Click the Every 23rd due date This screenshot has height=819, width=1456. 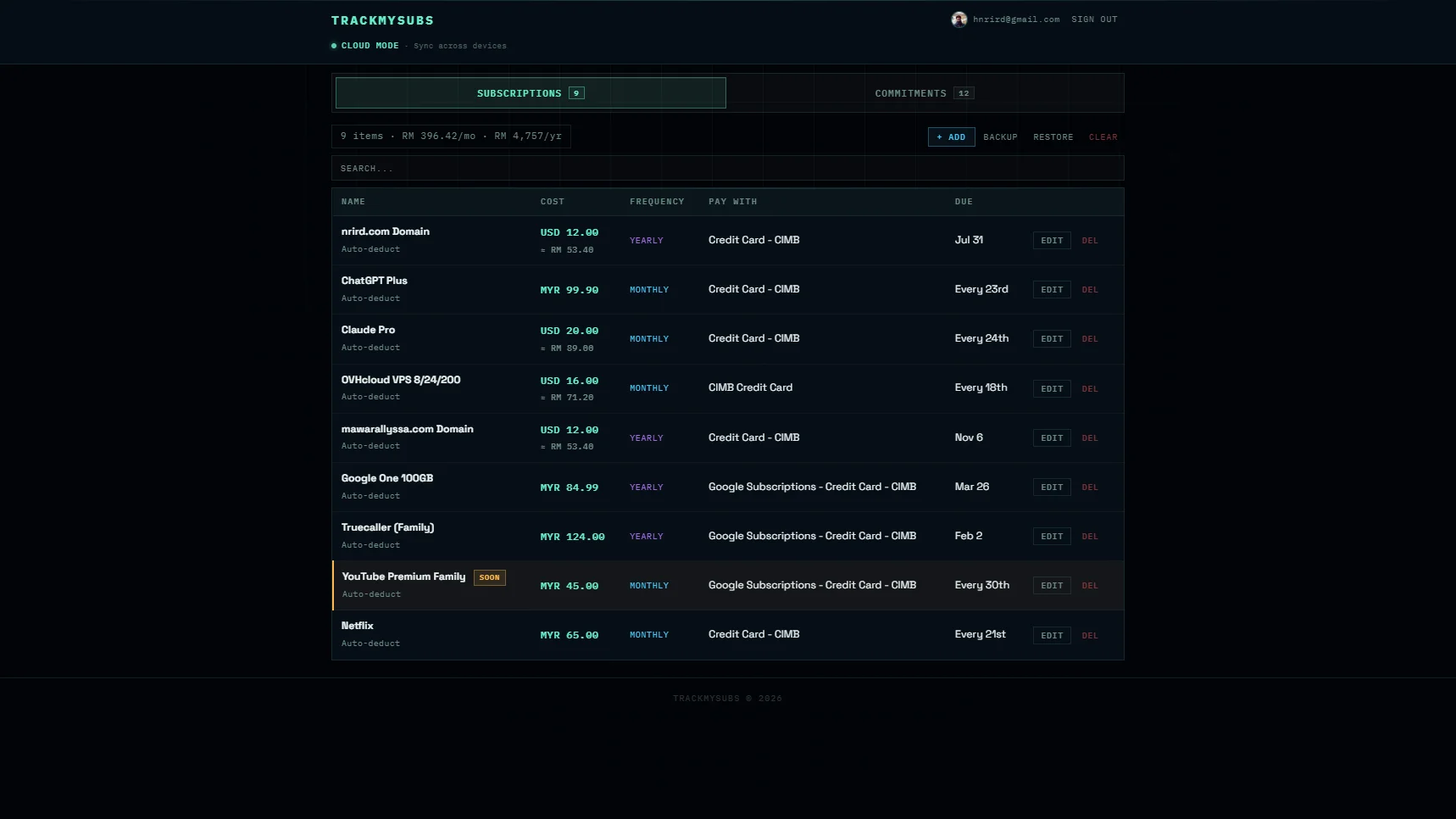click(x=981, y=289)
